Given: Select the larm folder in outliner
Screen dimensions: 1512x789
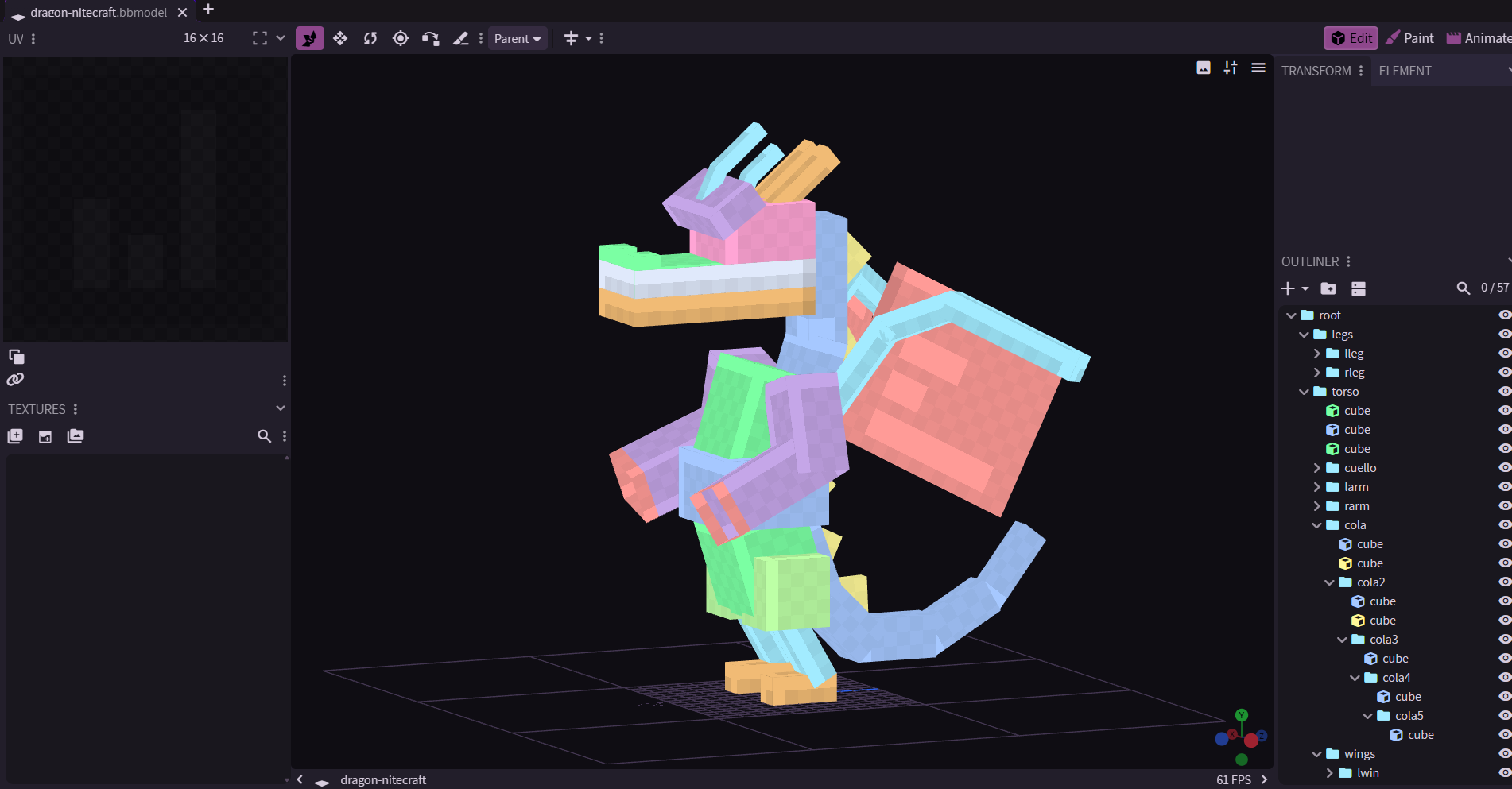Looking at the screenshot, I should pyautogui.click(x=1356, y=487).
